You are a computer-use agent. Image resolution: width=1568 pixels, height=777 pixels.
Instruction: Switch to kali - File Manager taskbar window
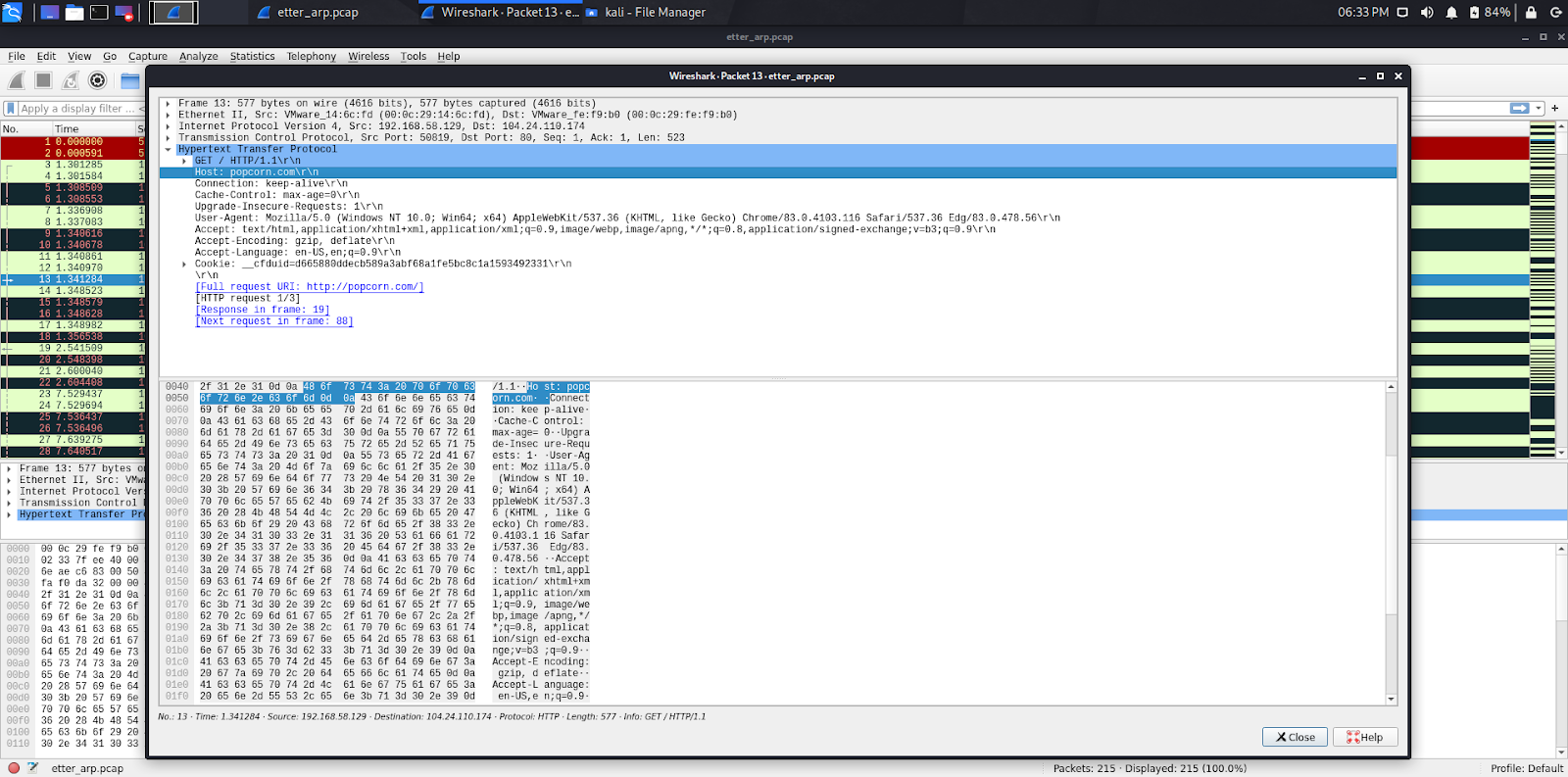click(646, 13)
